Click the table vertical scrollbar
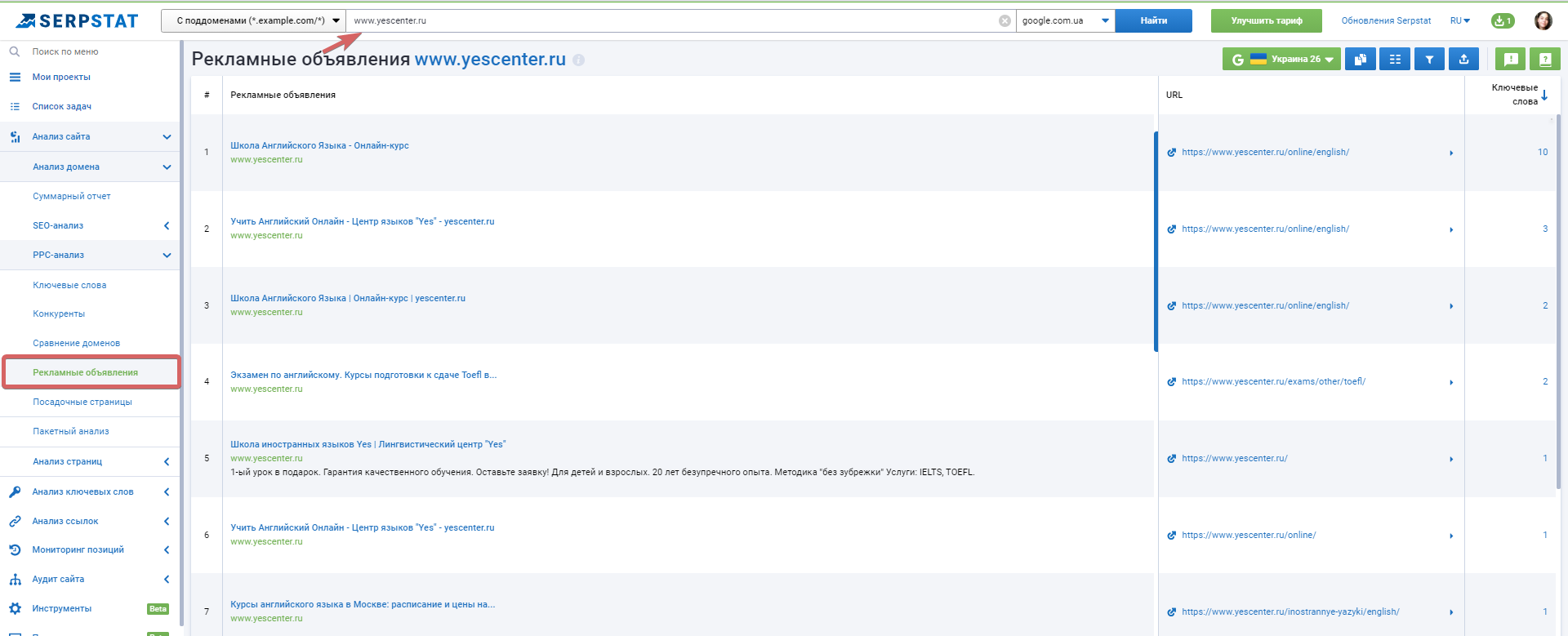The width and height of the screenshot is (1568, 636). click(x=1558, y=304)
